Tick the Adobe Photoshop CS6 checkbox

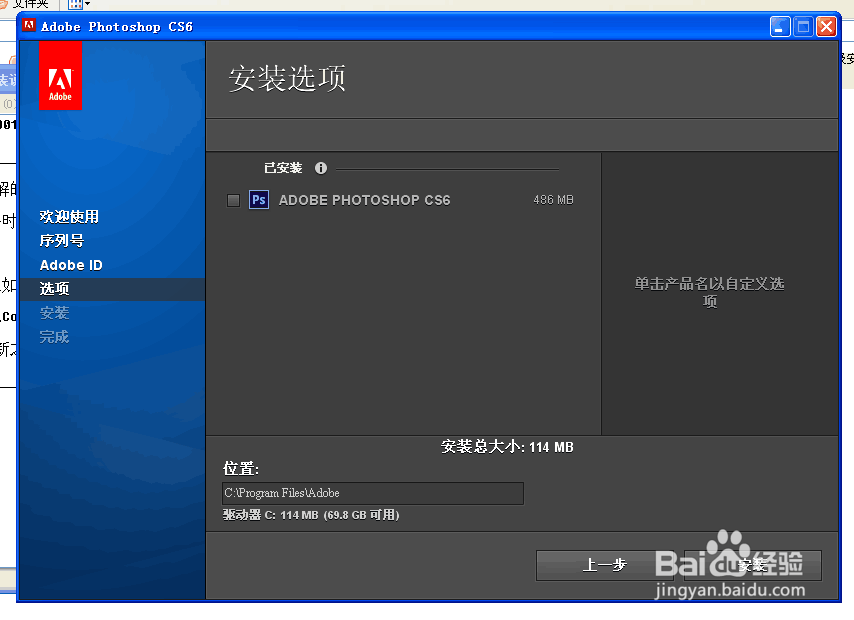click(233, 200)
